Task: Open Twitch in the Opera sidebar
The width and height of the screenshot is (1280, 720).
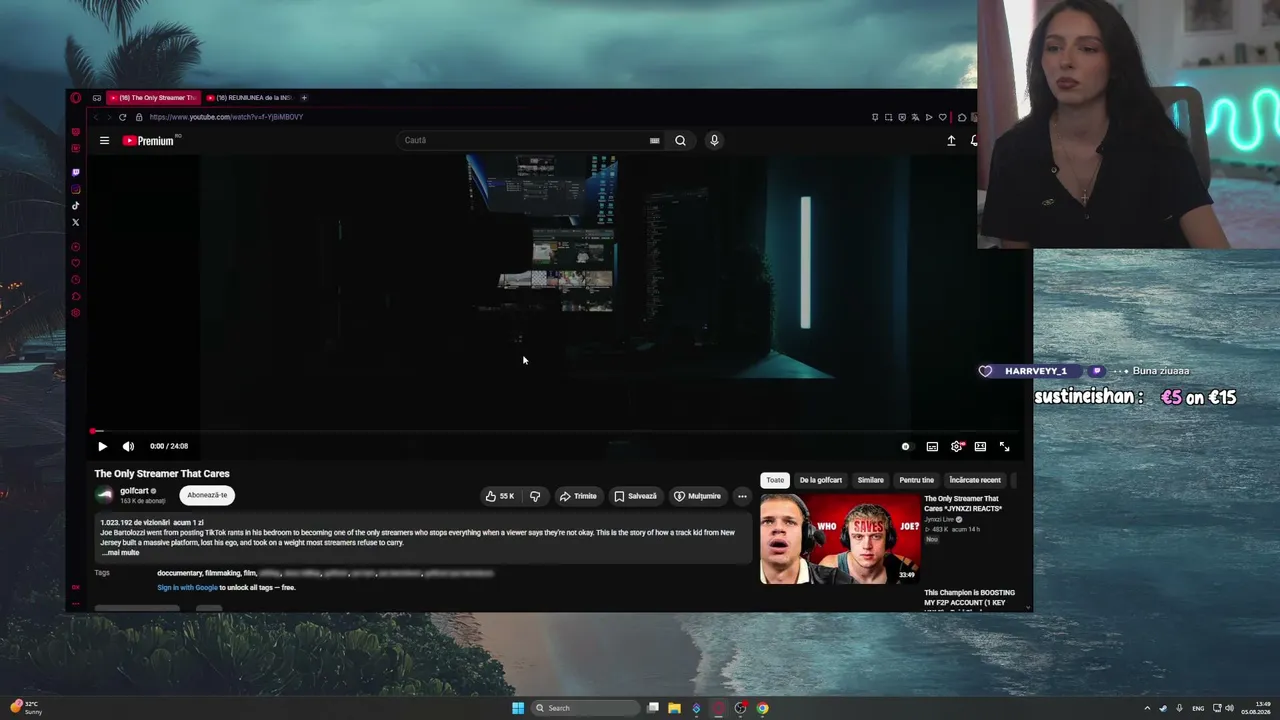Action: (76, 173)
